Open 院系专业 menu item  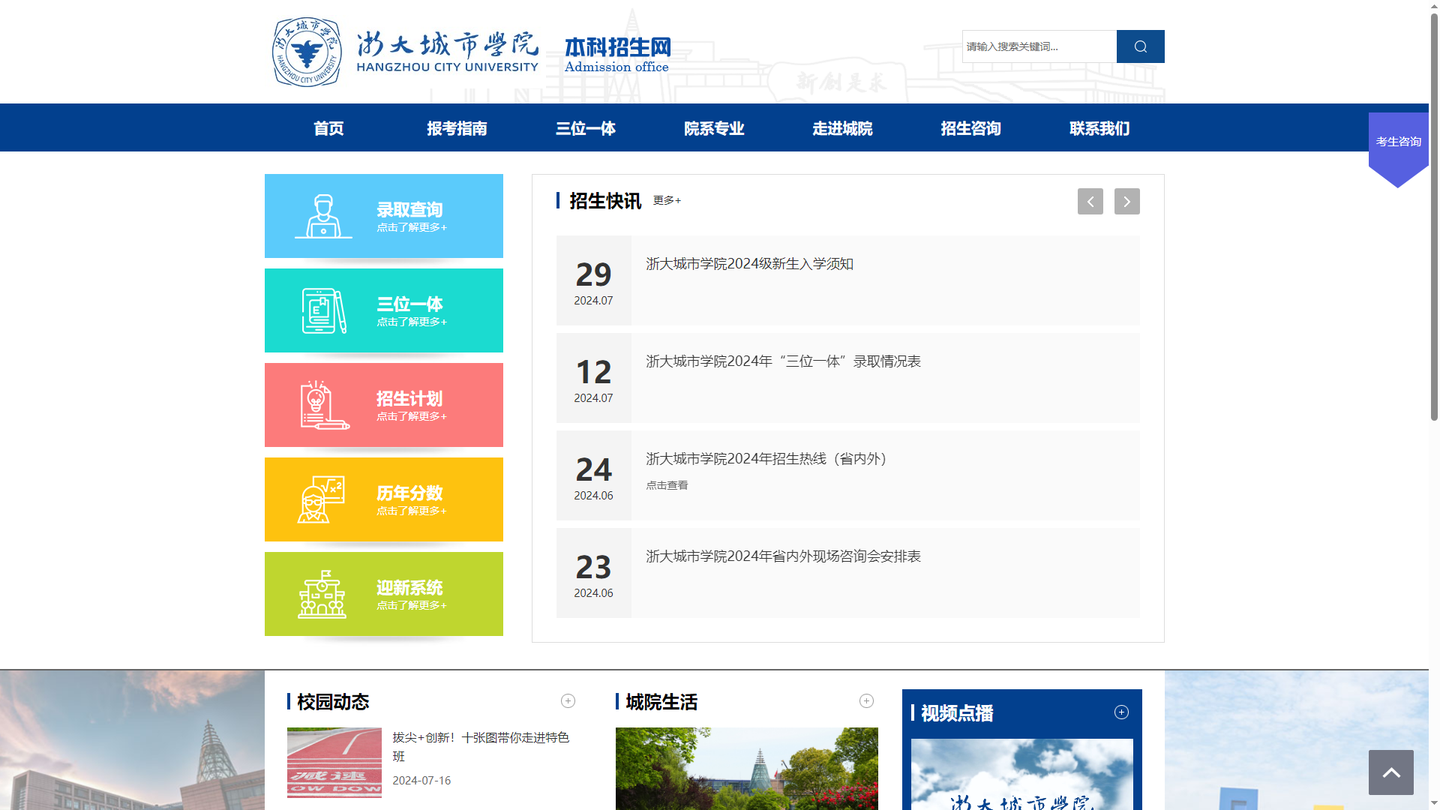pos(714,128)
